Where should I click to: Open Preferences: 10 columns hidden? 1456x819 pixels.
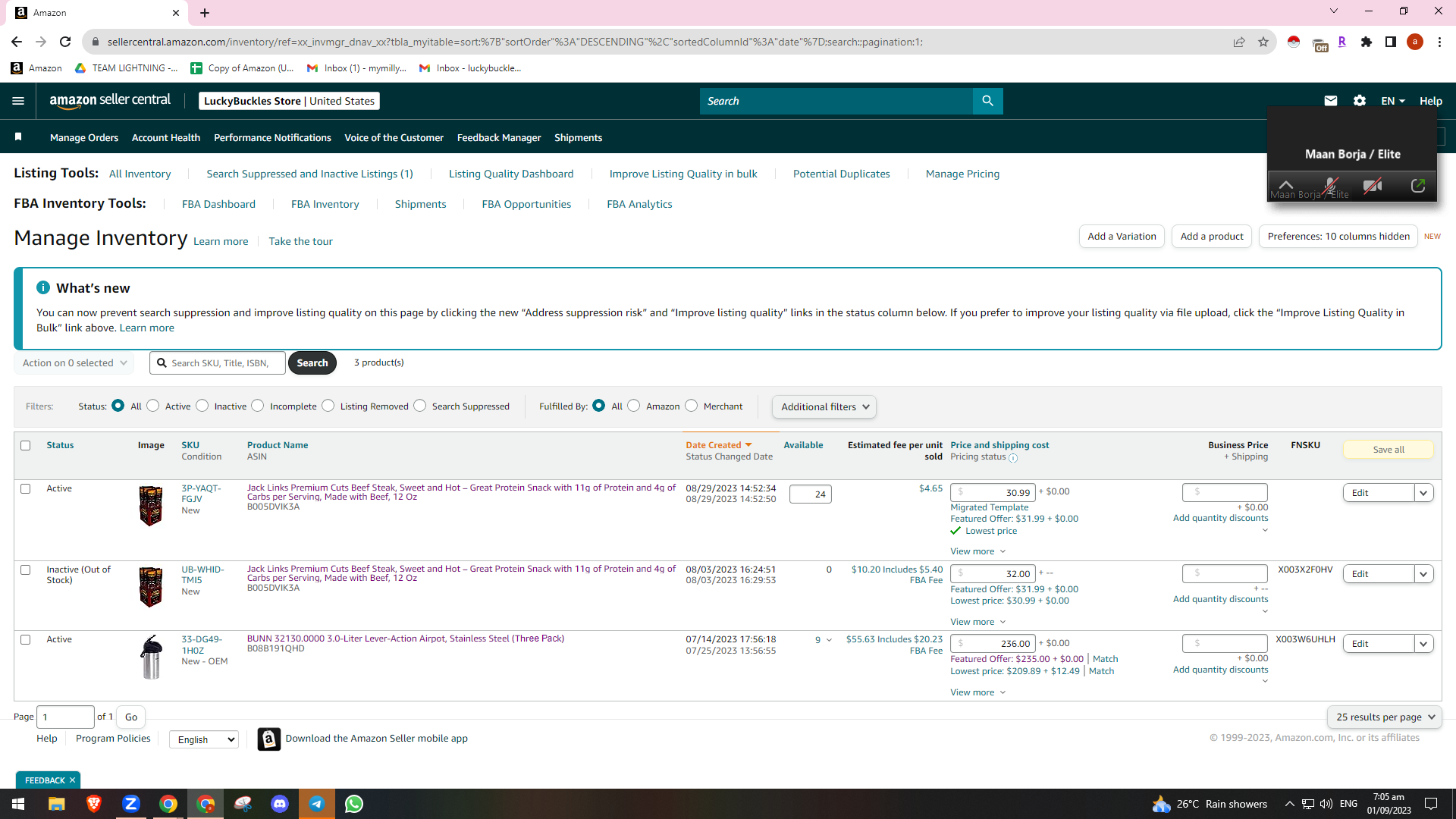coord(1338,237)
